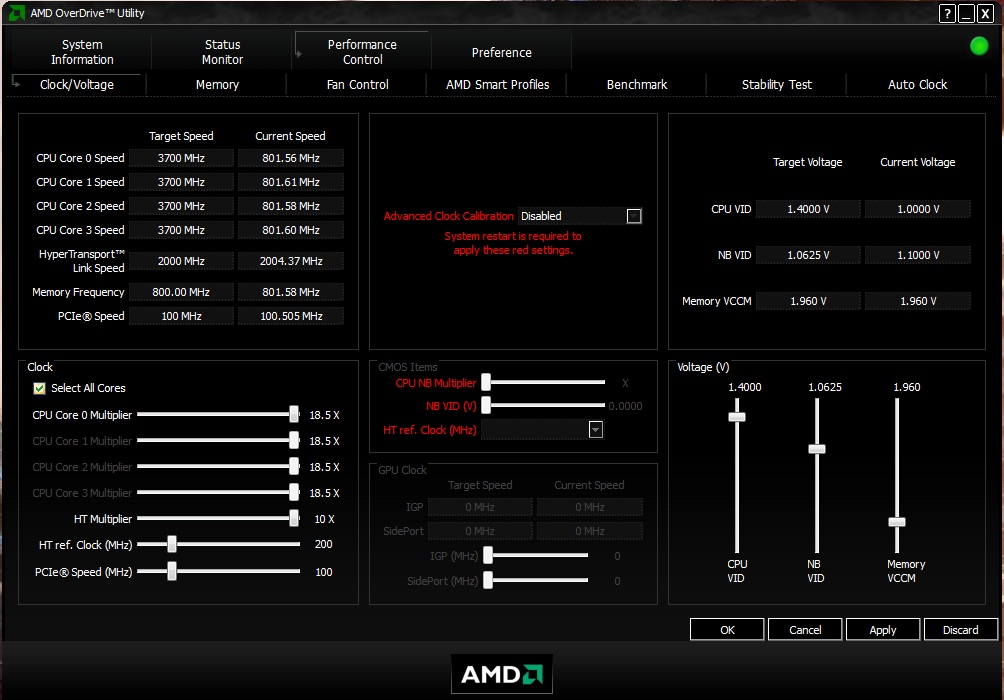Click the OK button
Image resolution: width=1004 pixels, height=700 pixels.
[x=727, y=630]
